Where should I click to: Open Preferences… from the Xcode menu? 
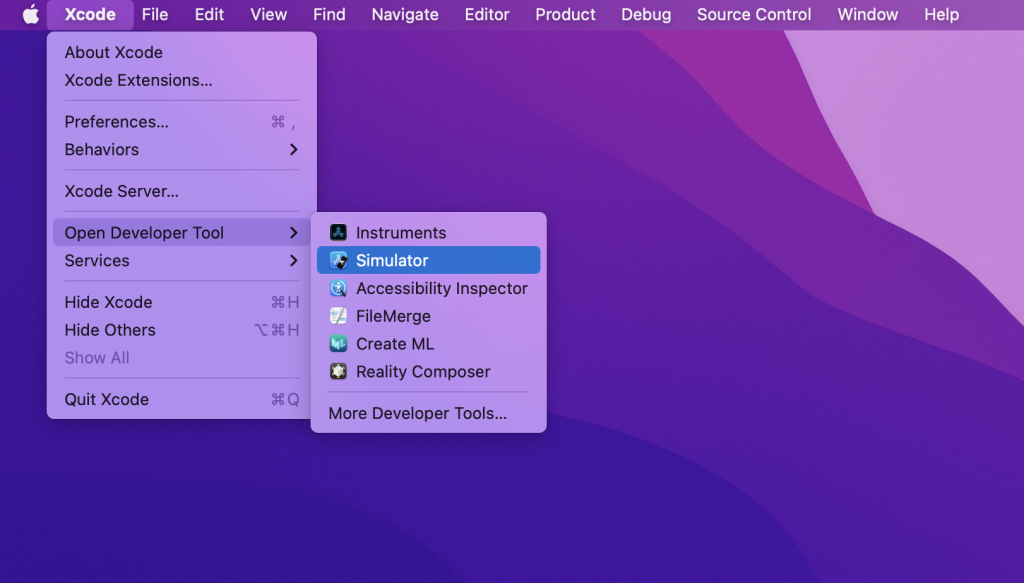[x=182, y=122]
